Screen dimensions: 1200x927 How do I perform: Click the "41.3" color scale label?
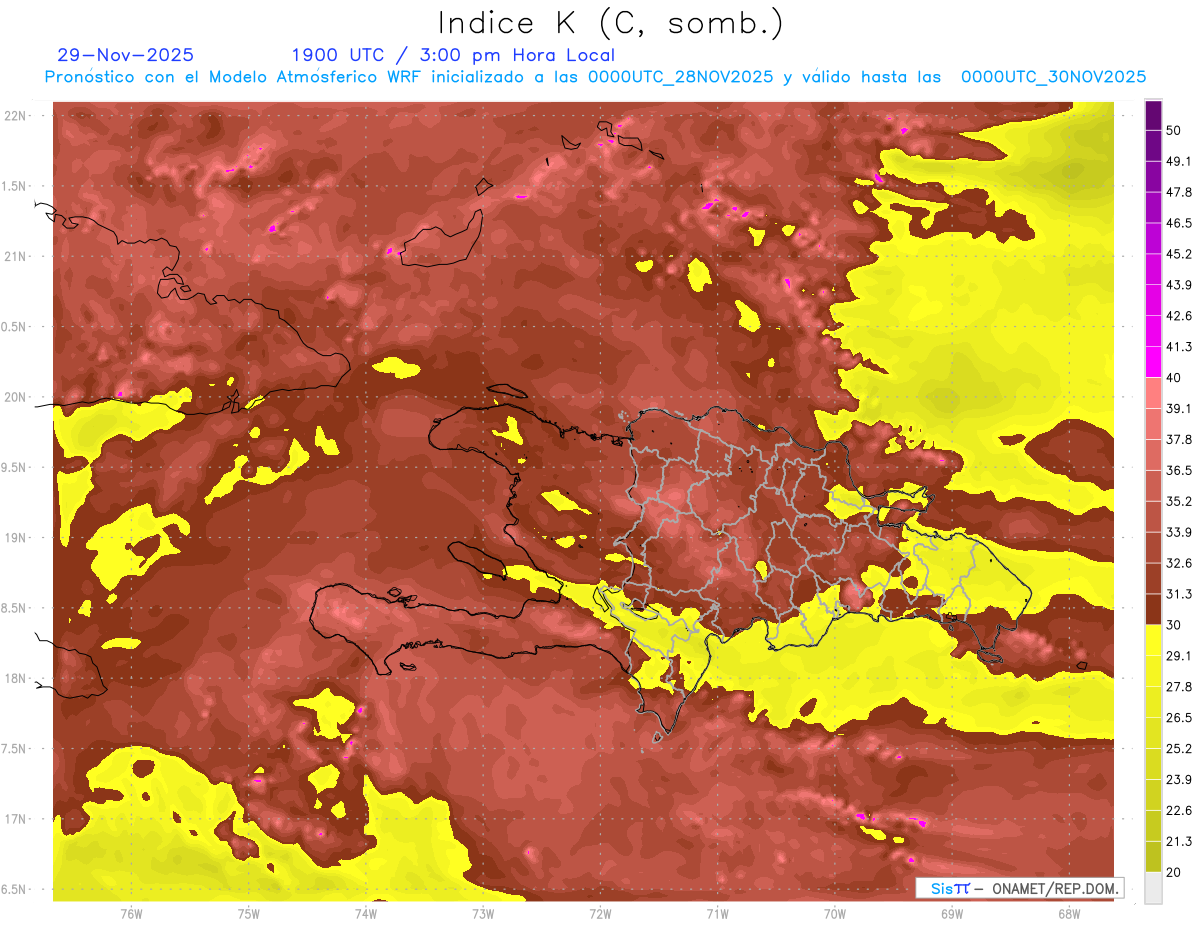coord(1179,347)
